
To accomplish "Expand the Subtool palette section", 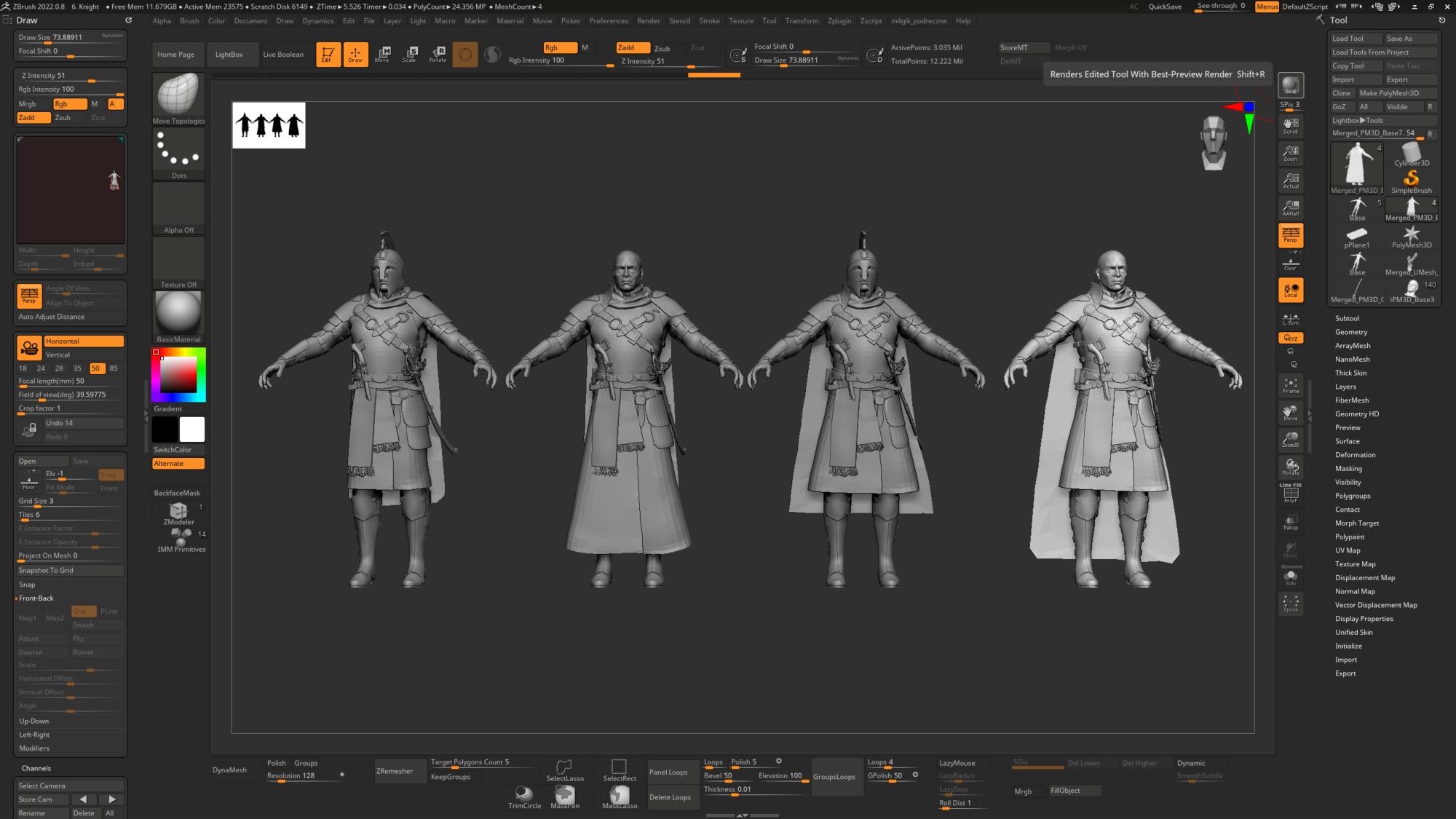I will [1347, 318].
